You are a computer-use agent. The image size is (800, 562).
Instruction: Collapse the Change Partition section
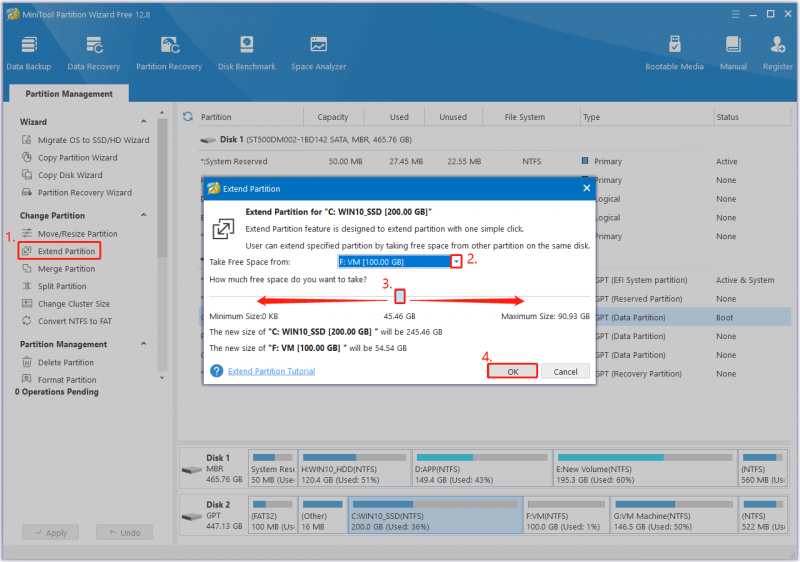click(x=144, y=215)
